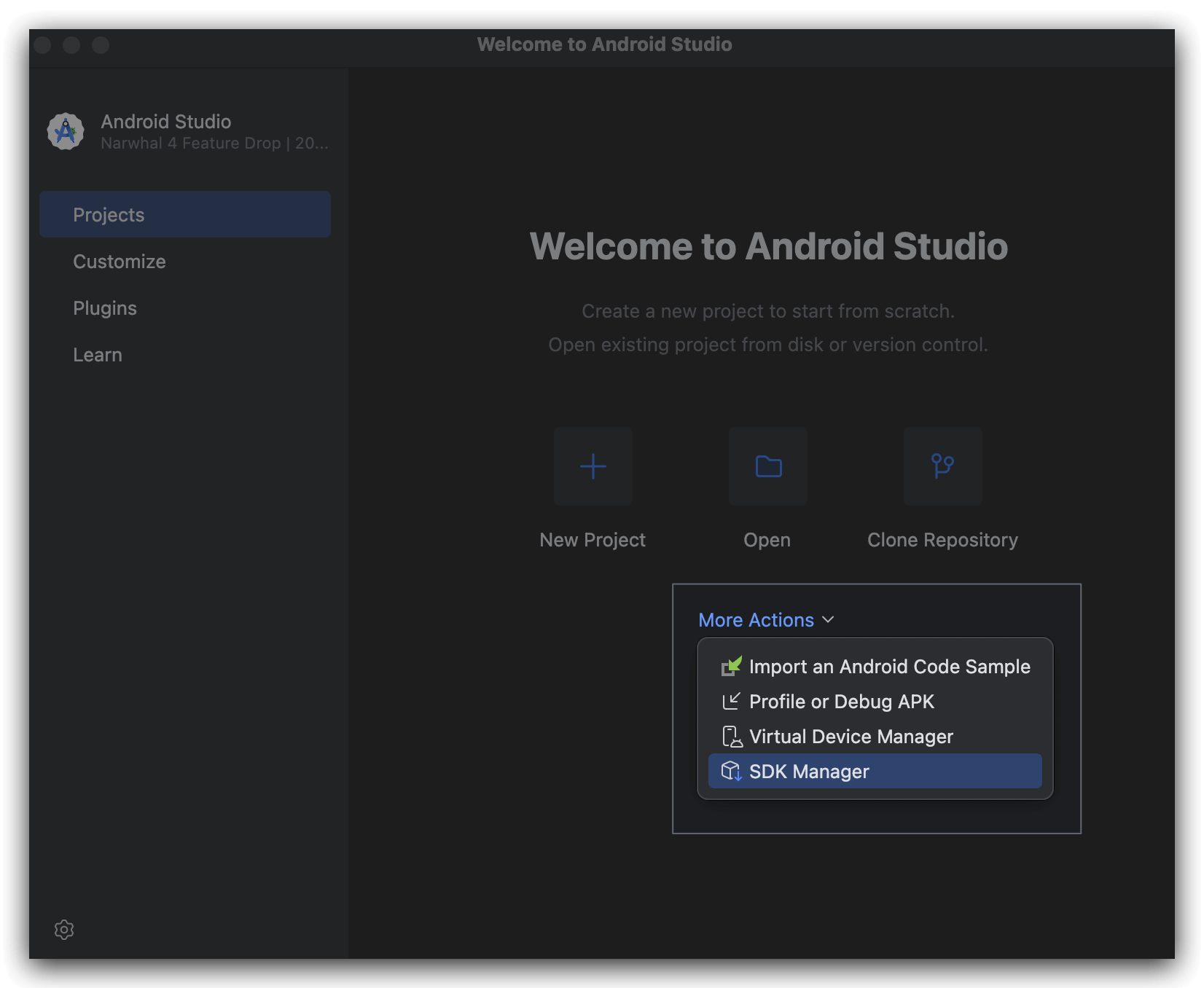This screenshot has width=1204, height=988.
Task: Open settings via the gear icon
Action: pyautogui.click(x=64, y=930)
